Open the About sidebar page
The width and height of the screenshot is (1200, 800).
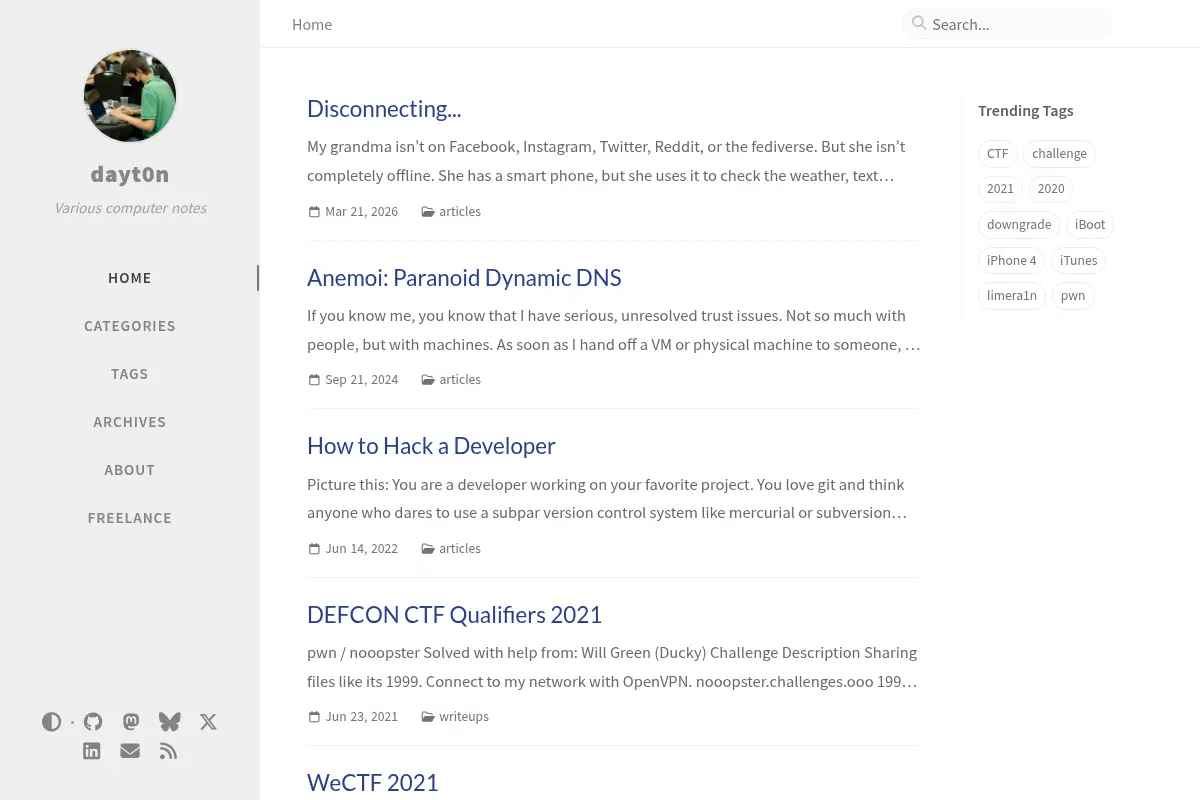(x=130, y=470)
